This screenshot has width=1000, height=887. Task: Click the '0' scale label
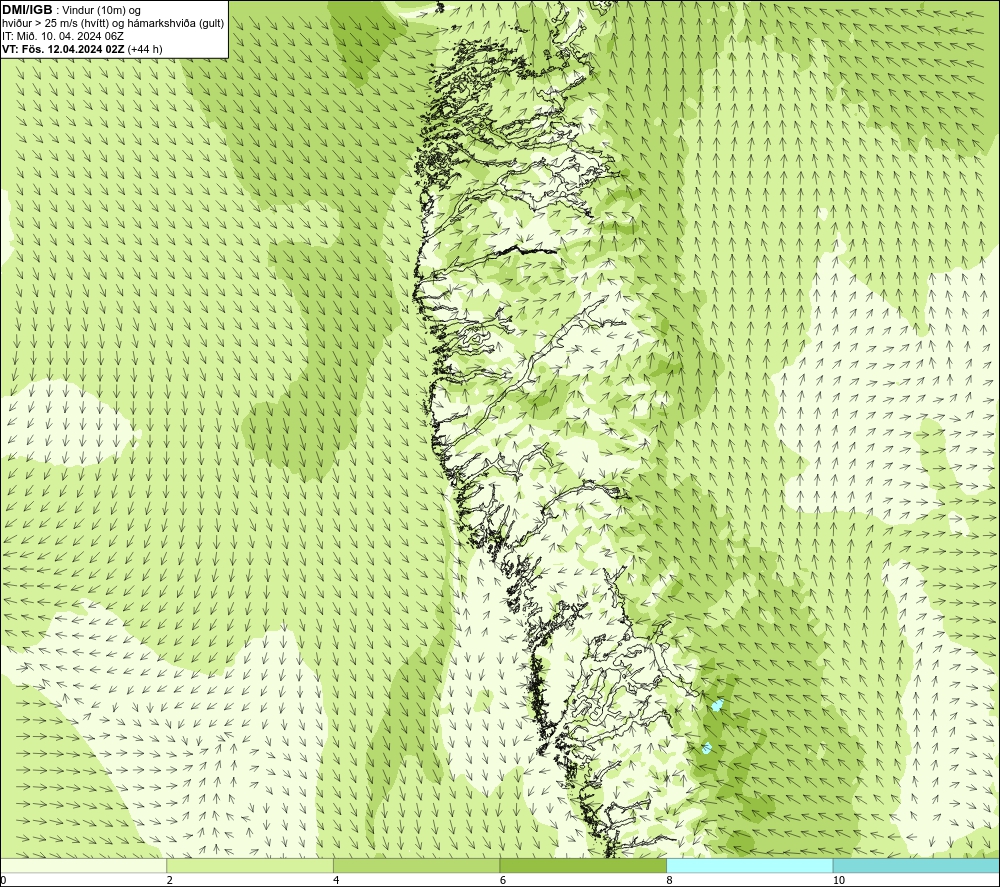[x=3, y=880]
